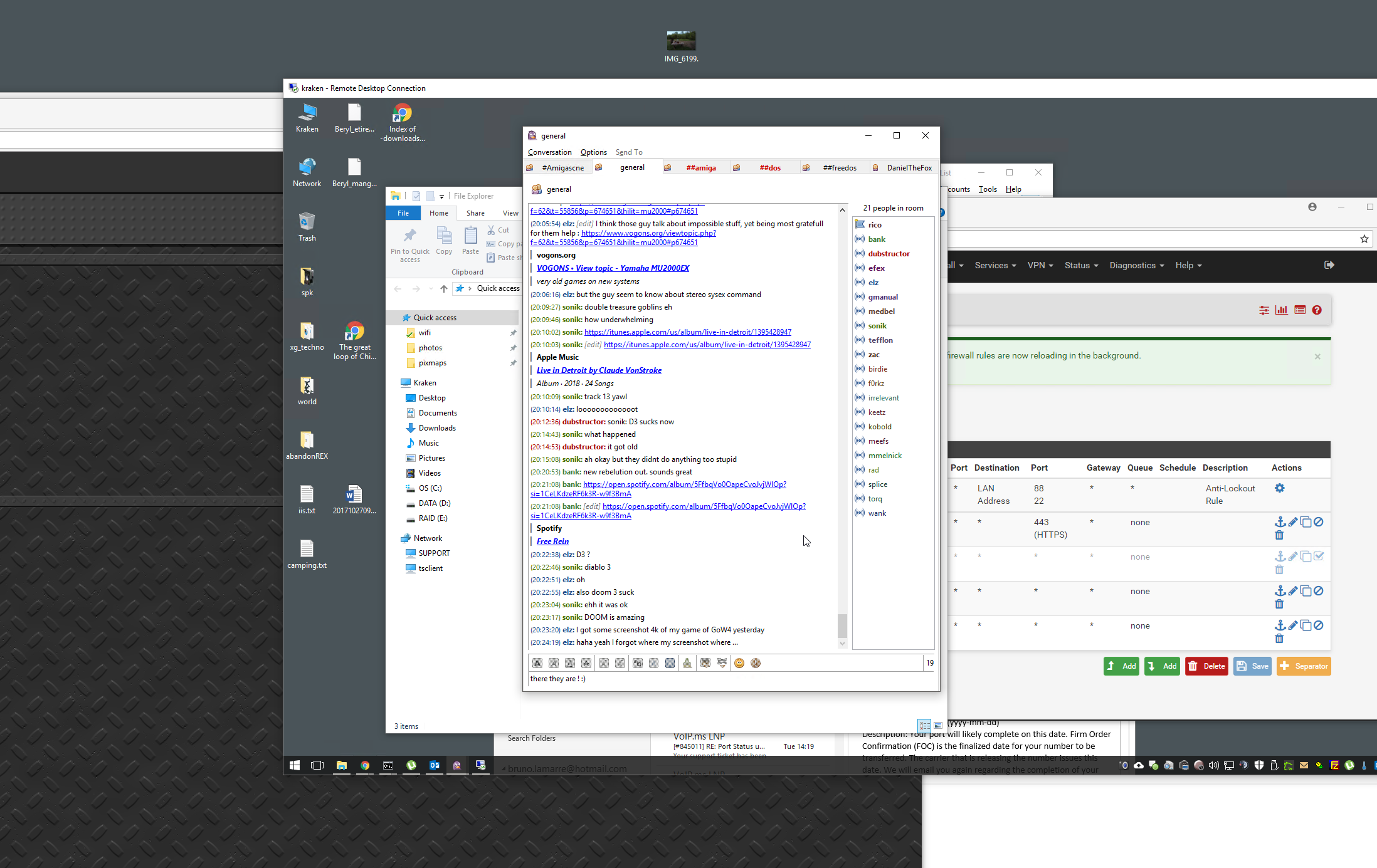
Task: Select Downloads in File Explorer tree
Action: point(437,428)
